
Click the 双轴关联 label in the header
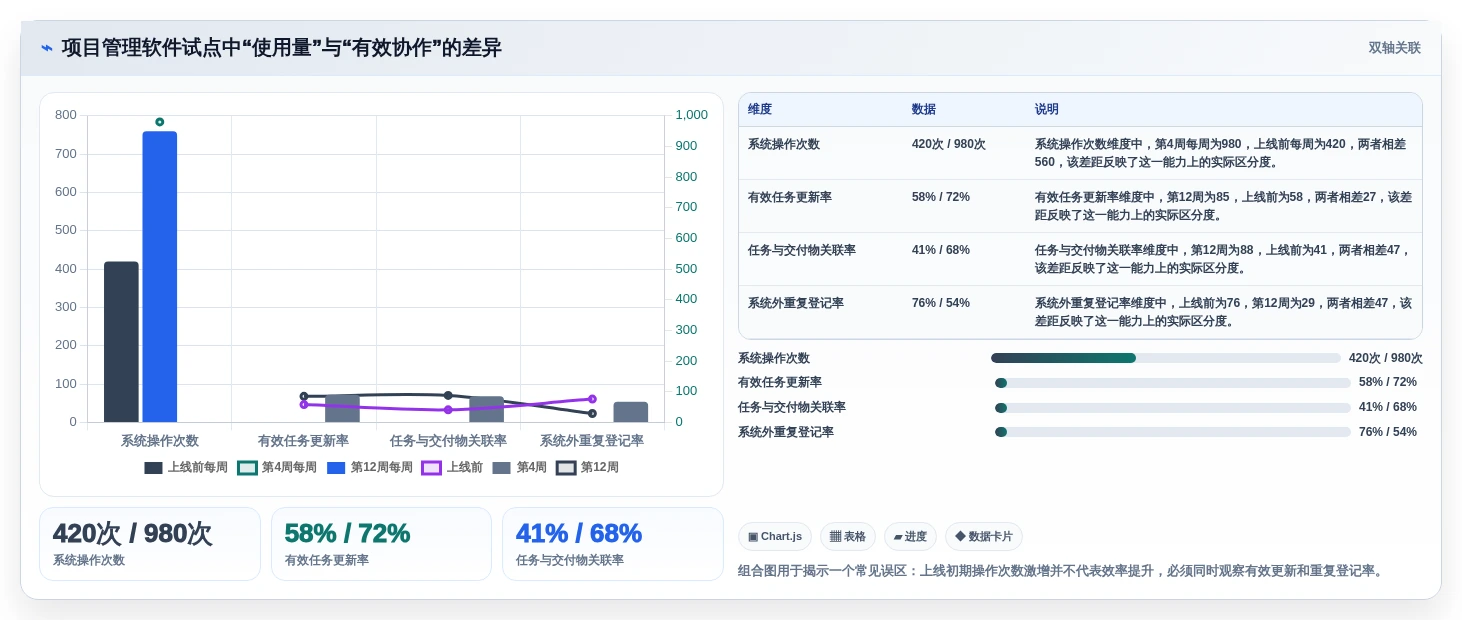1394,48
